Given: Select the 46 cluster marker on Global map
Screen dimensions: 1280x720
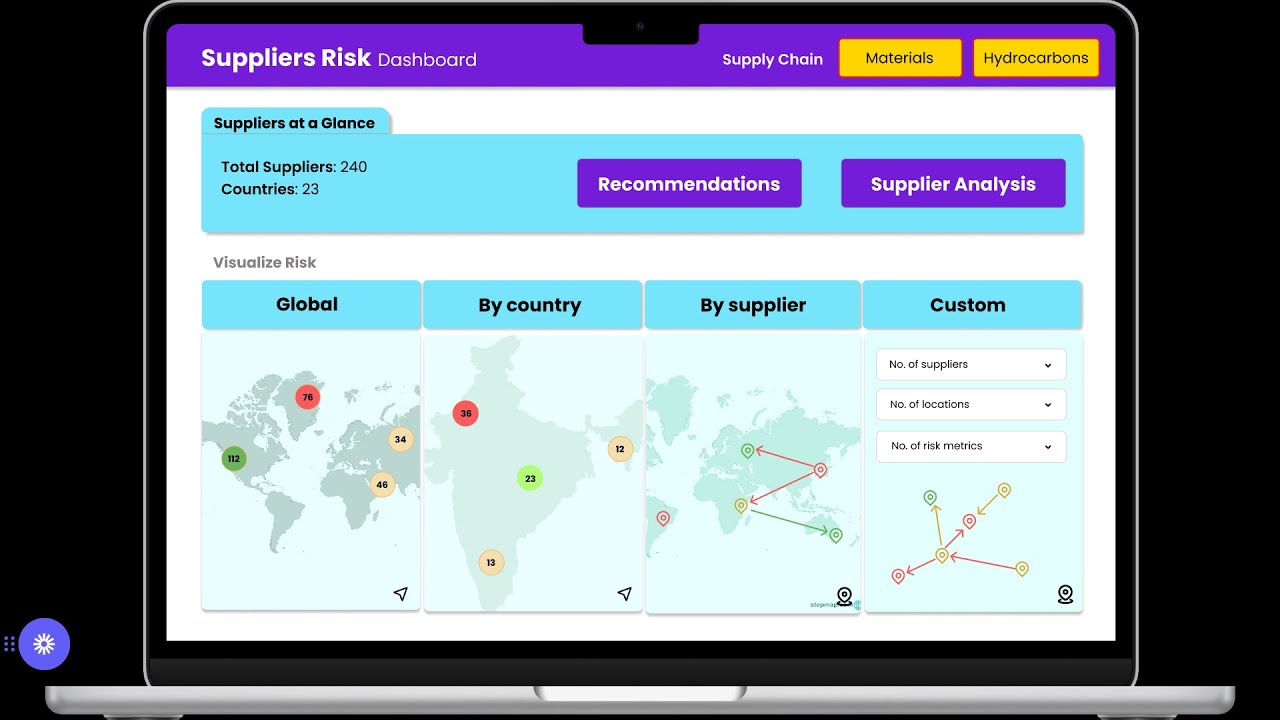Looking at the screenshot, I should point(381,485).
